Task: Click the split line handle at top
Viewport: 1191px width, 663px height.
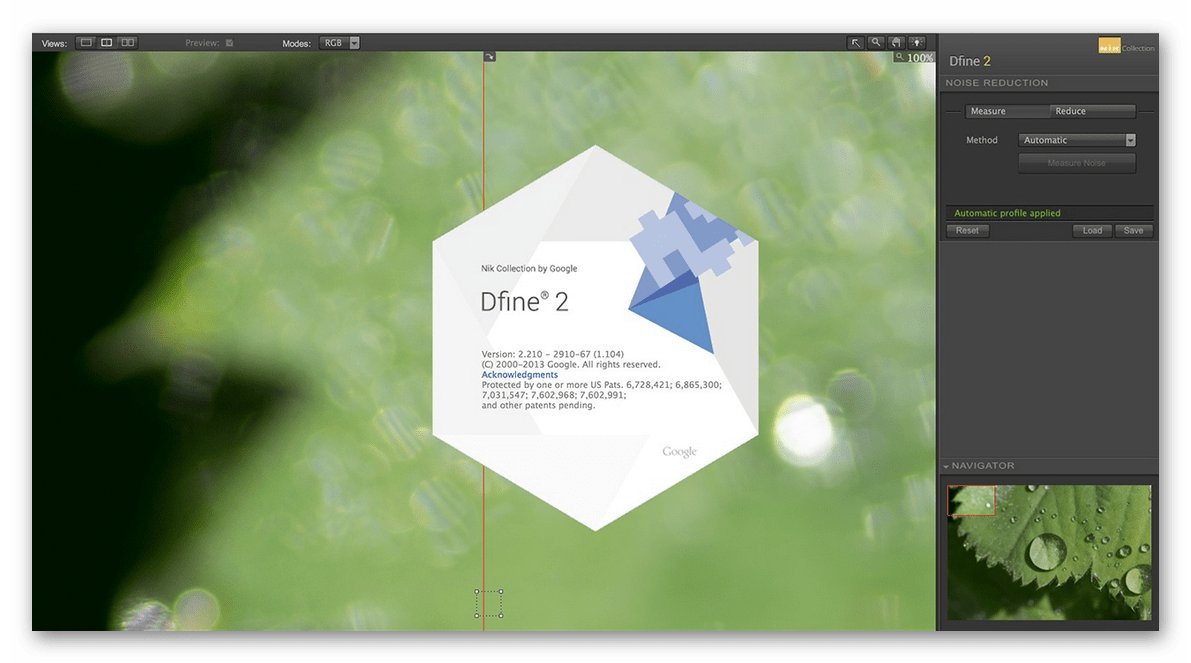Action: coord(489,57)
